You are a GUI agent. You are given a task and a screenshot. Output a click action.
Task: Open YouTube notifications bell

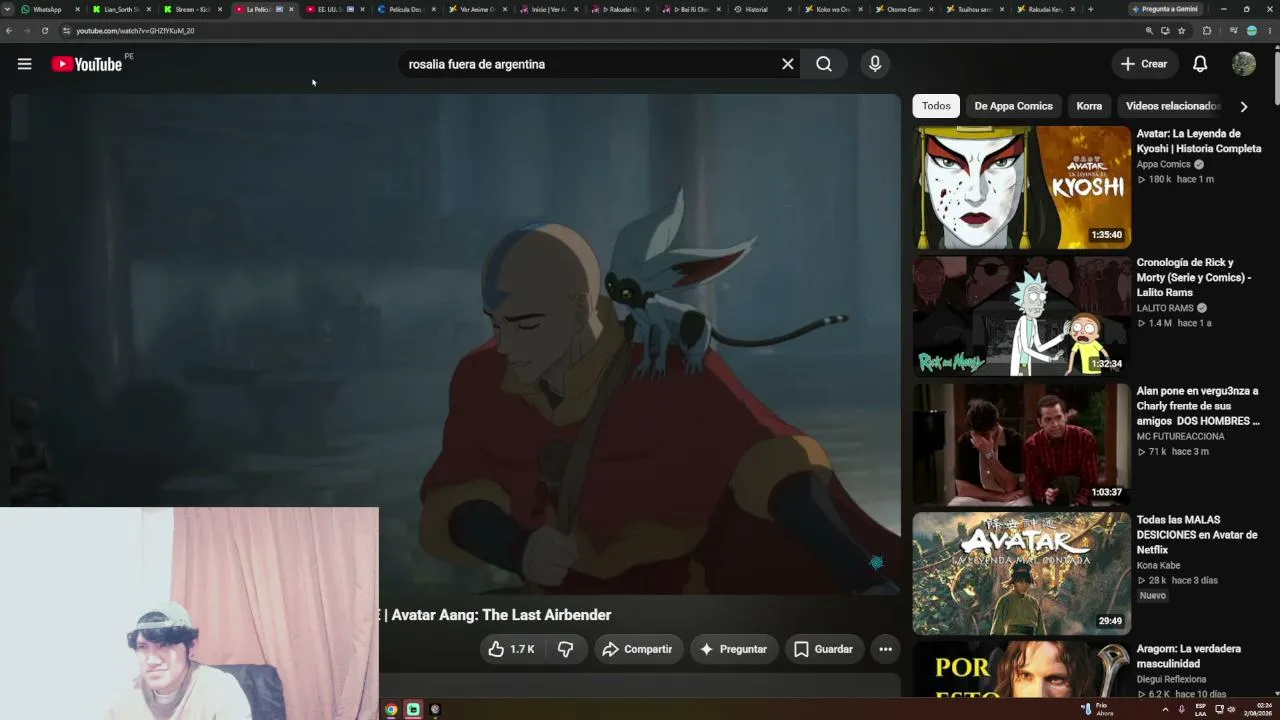(x=1200, y=64)
